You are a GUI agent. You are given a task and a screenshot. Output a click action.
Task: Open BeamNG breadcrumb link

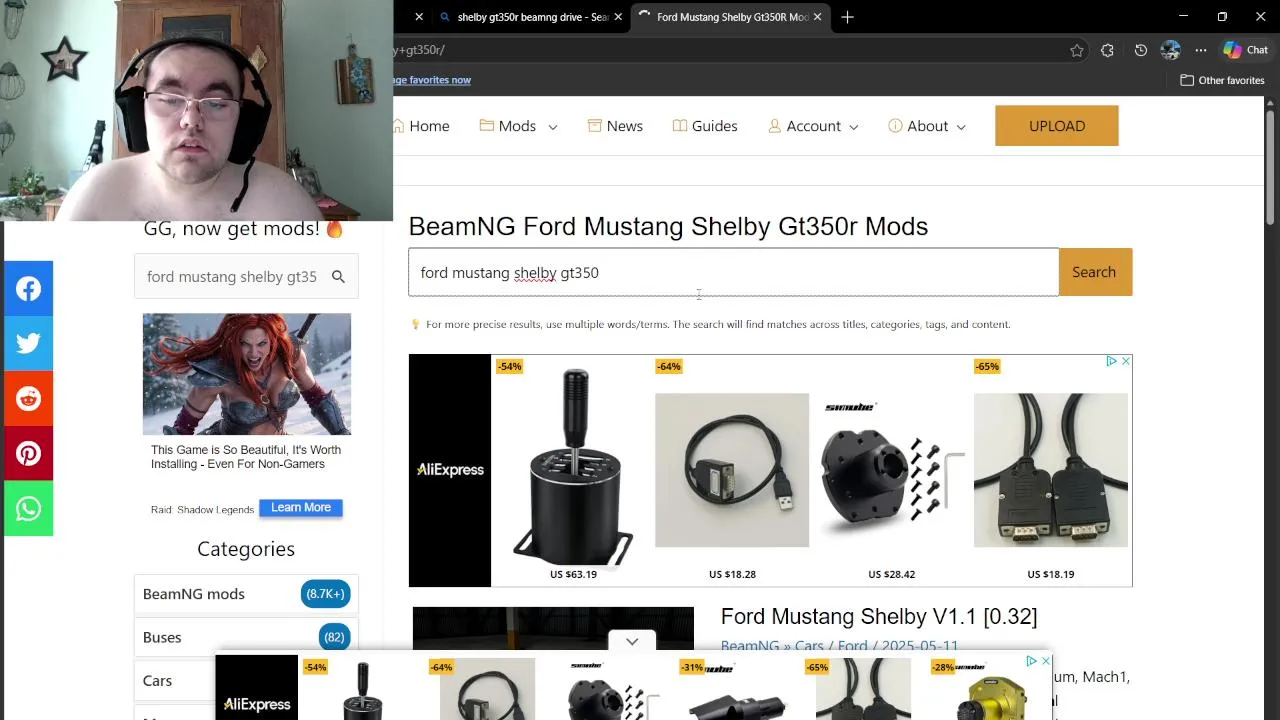tap(750, 646)
